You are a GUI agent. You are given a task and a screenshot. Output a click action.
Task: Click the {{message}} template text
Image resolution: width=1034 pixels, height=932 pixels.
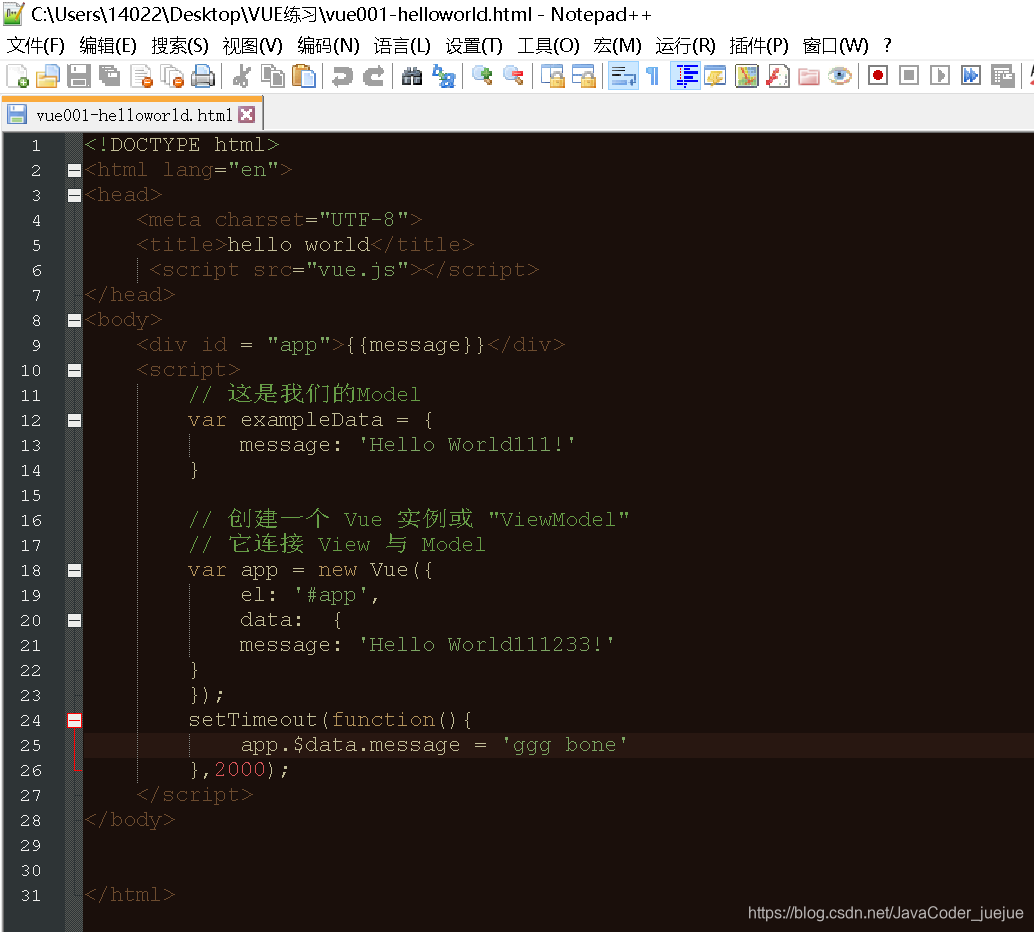pos(415,344)
